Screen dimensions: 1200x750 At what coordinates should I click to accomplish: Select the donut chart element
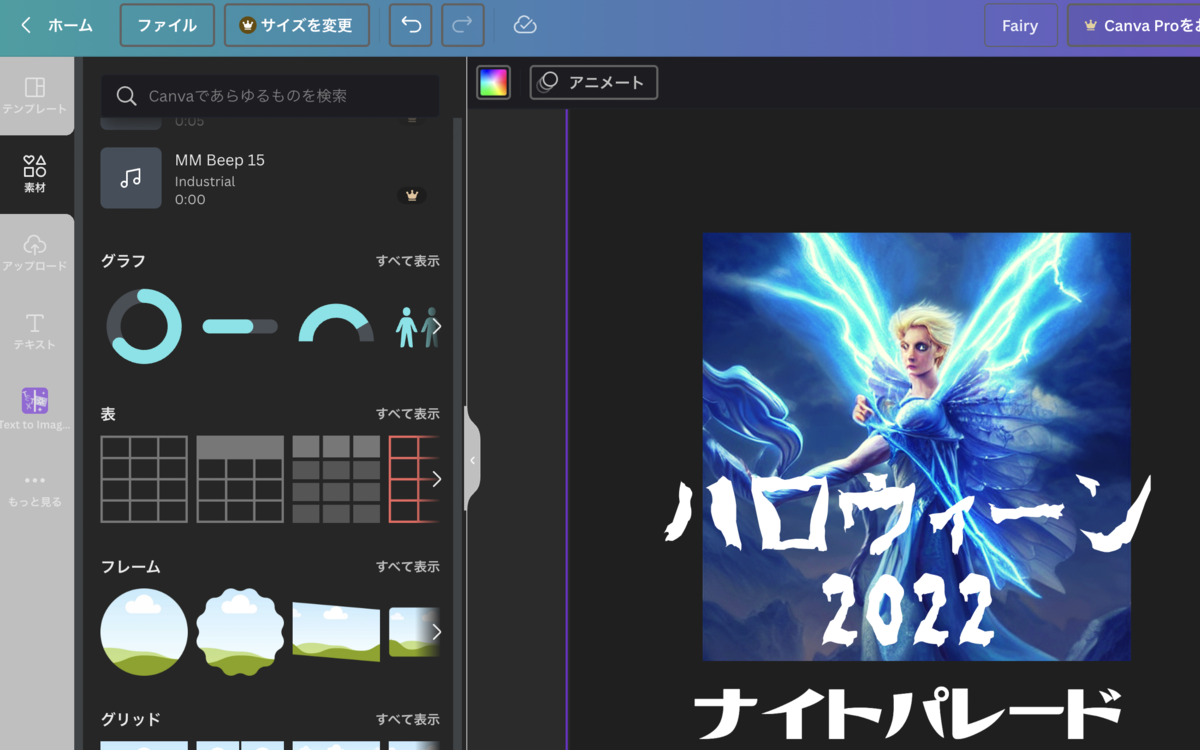point(143,325)
